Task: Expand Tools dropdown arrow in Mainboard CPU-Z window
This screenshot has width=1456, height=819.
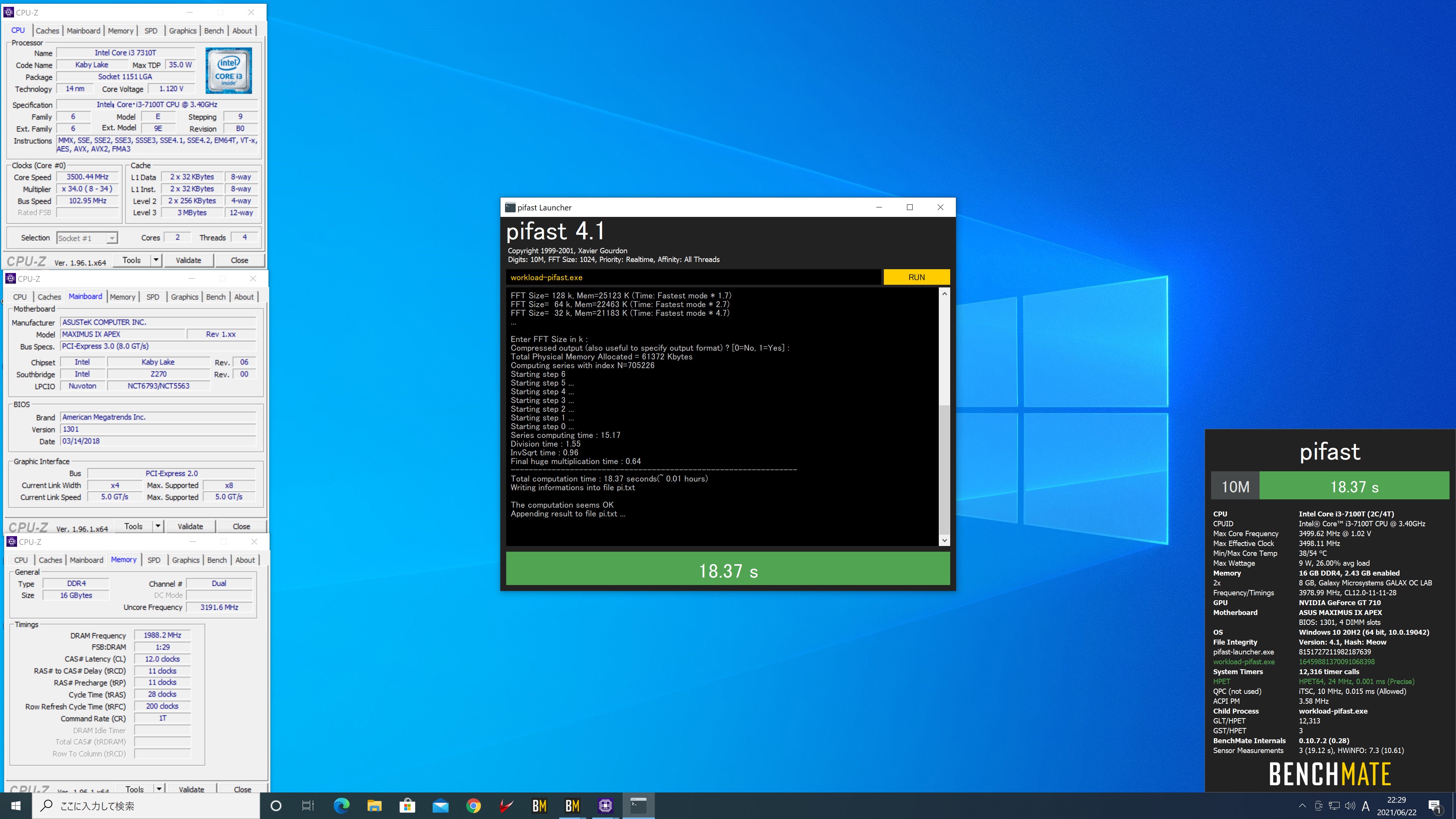Action: tap(158, 526)
